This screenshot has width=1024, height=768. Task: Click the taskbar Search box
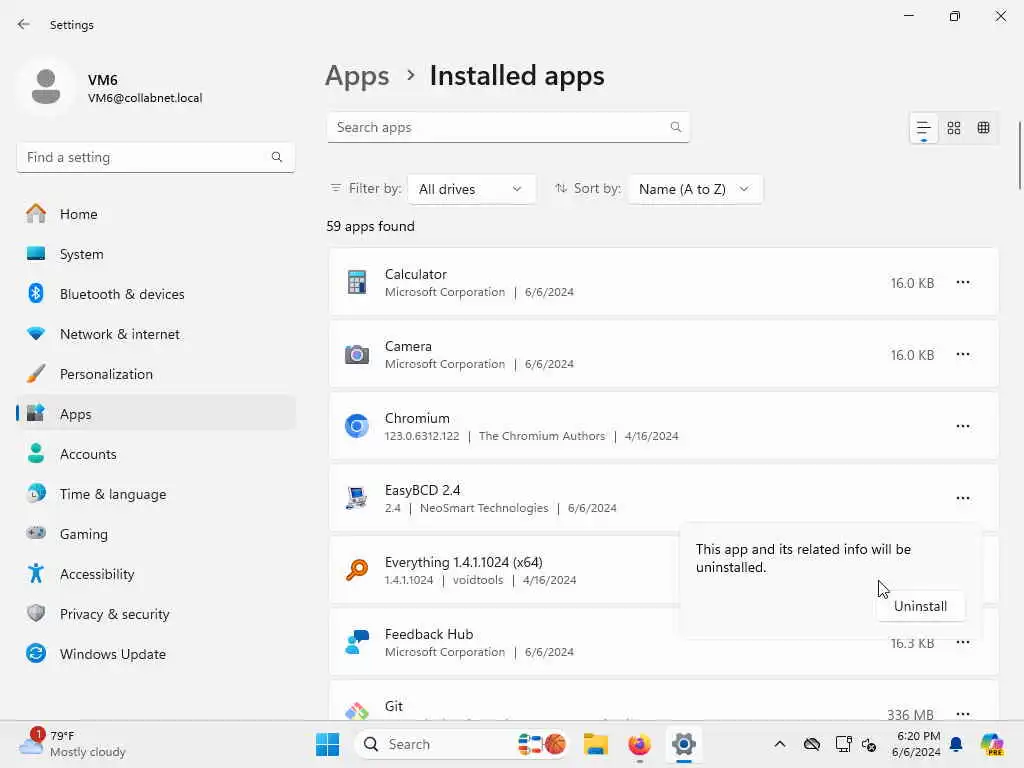[461, 744]
